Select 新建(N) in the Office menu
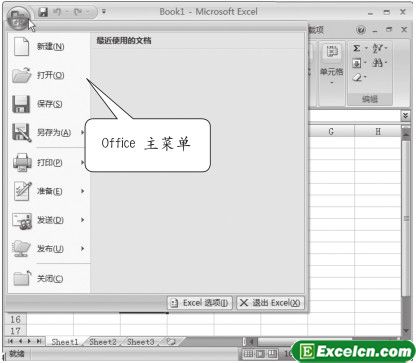 [x=49, y=46]
